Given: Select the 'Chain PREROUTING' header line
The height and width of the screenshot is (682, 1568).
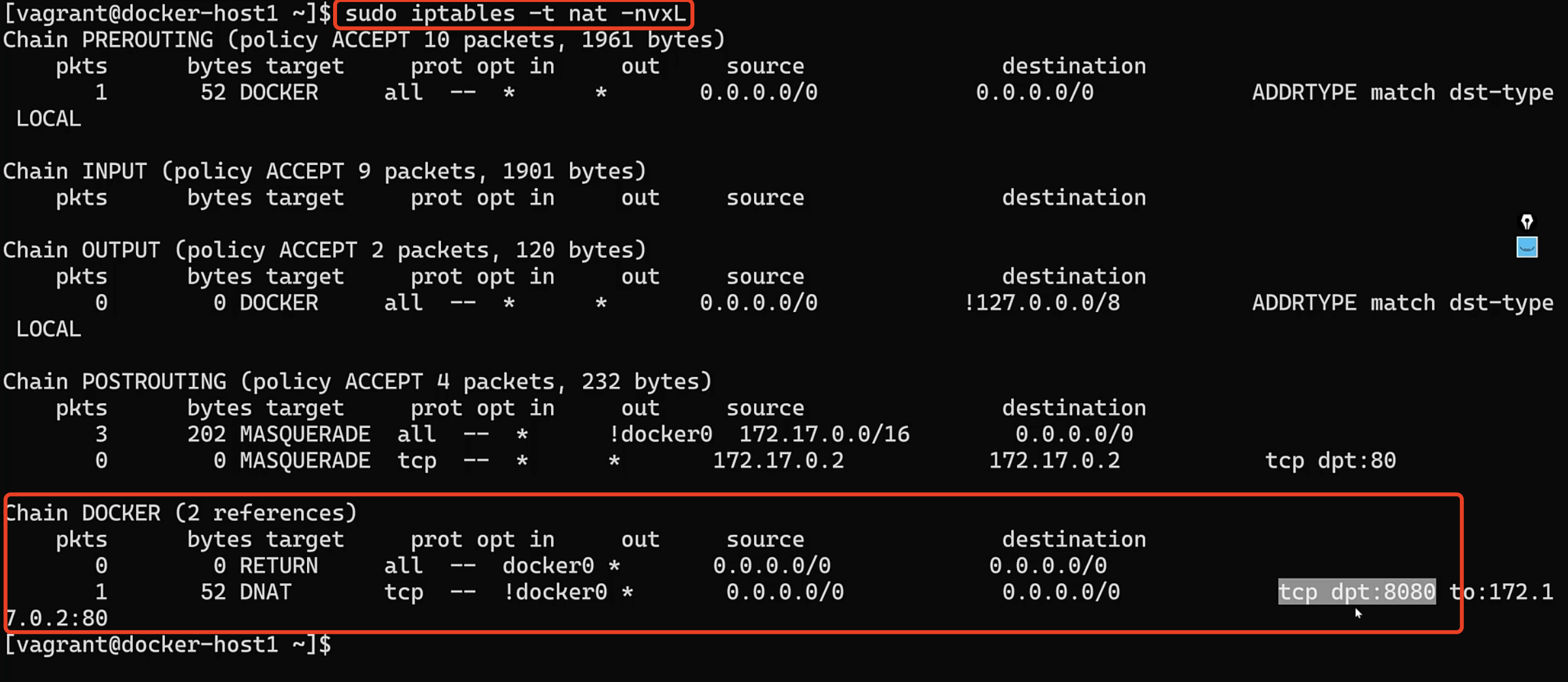Looking at the screenshot, I should tap(364, 40).
